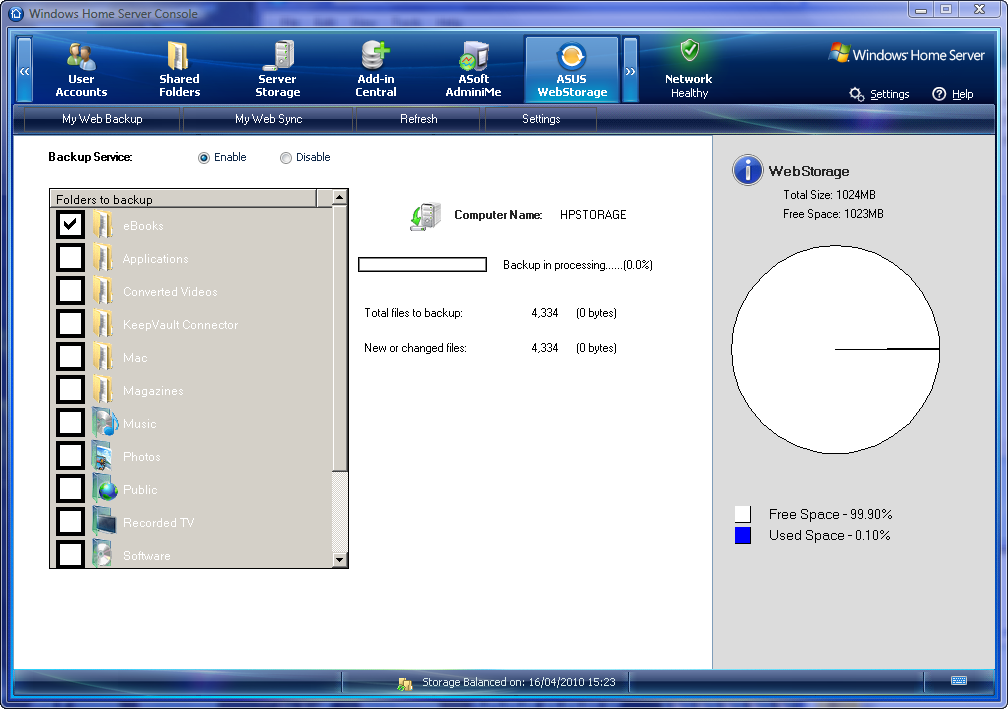Click the eBooks folder icon
The width and height of the screenshot is (1008, 709).
point(103,225)
